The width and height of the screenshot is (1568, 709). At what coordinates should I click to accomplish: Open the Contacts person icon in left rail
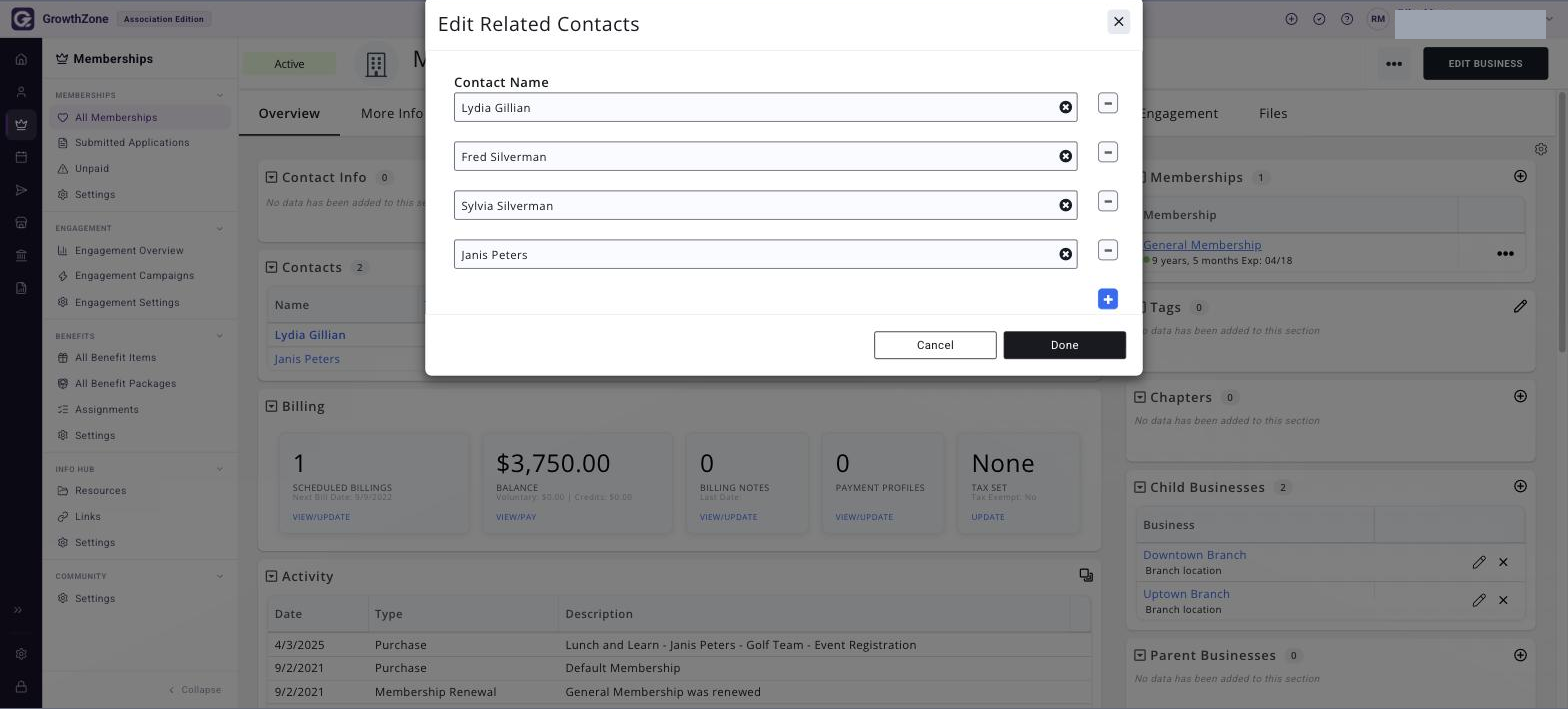coord(21,92)
